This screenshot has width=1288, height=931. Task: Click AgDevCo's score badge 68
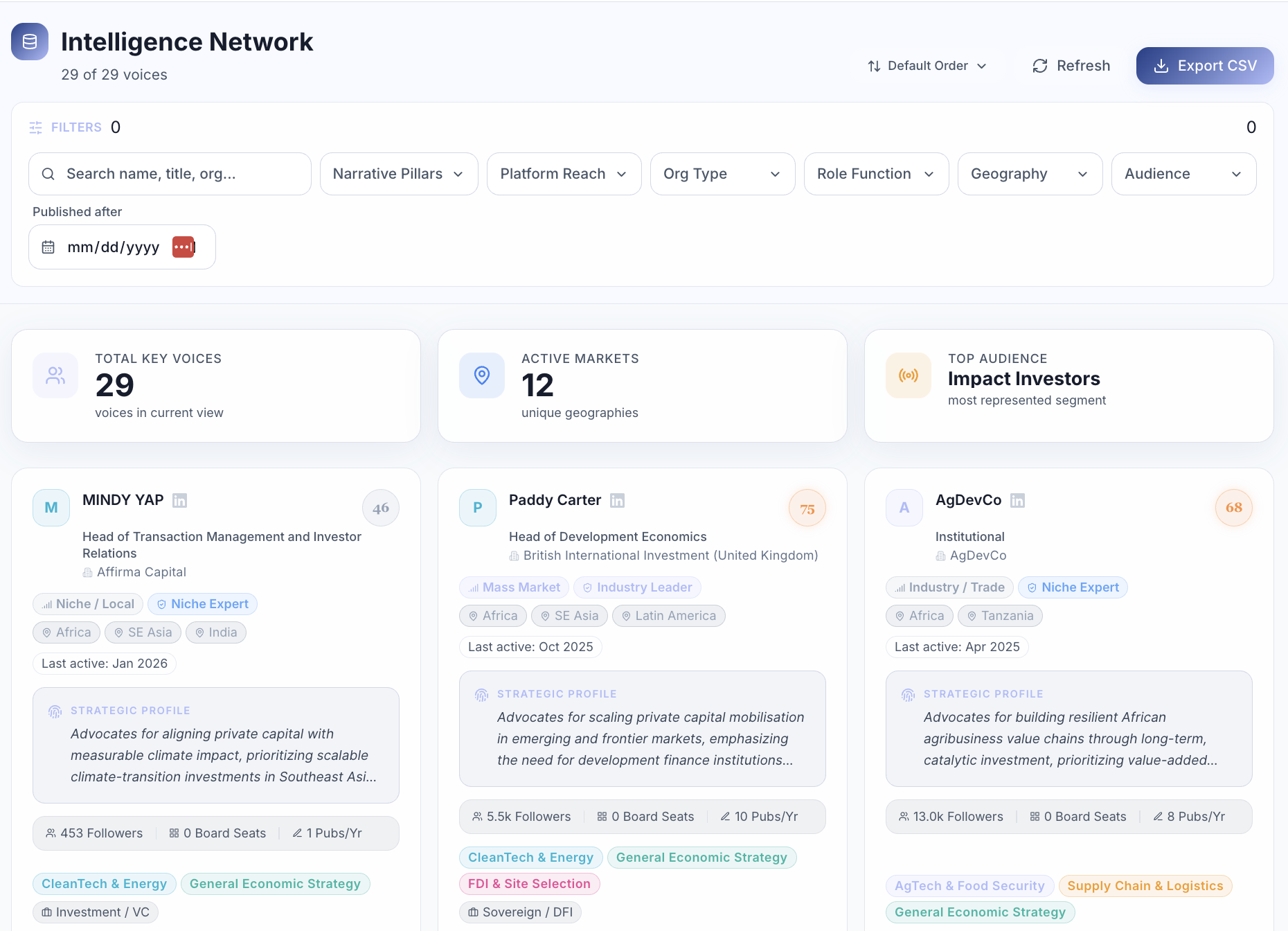coord(1234,508)
